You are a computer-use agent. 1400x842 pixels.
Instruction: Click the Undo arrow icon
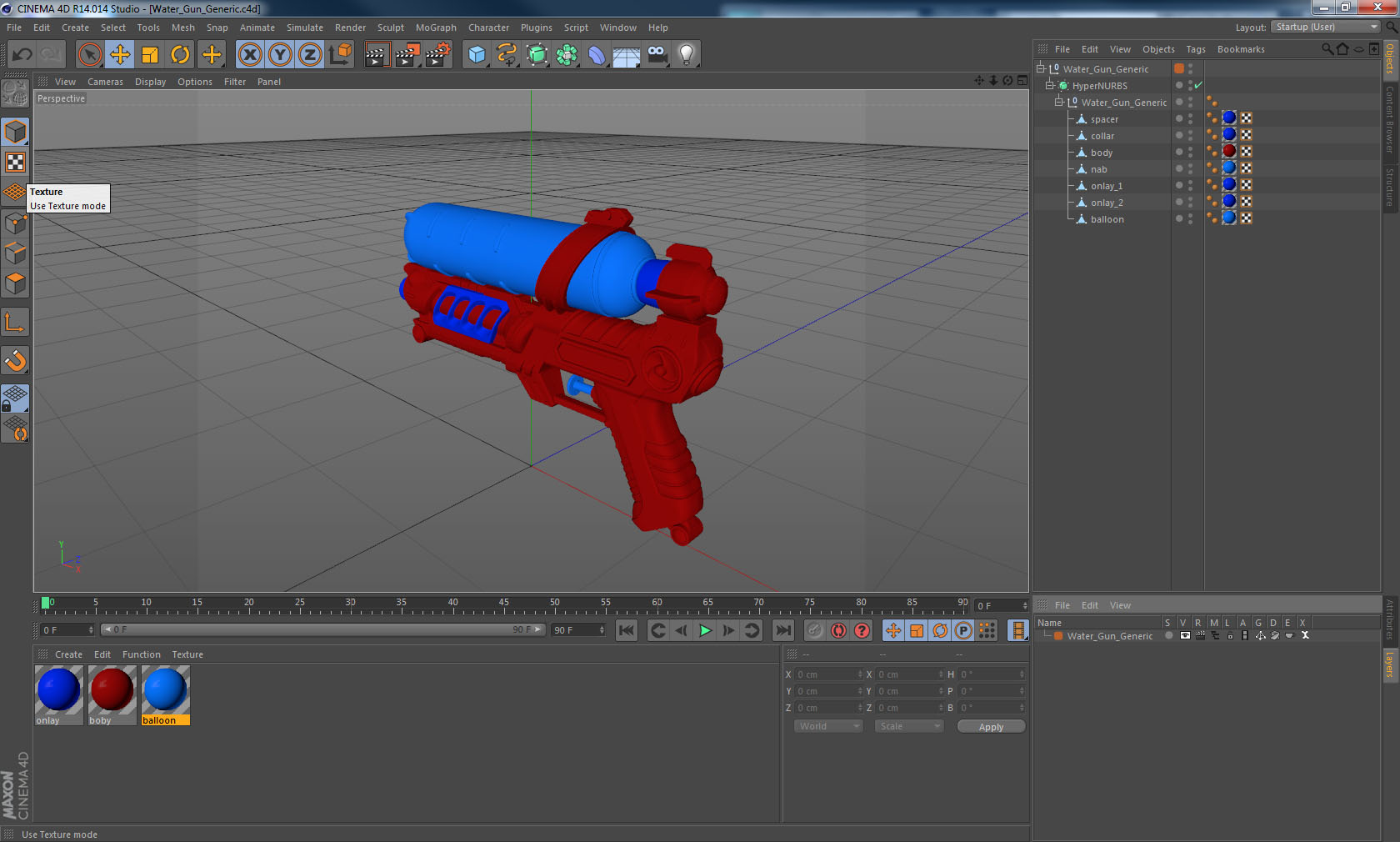(22, 55)
